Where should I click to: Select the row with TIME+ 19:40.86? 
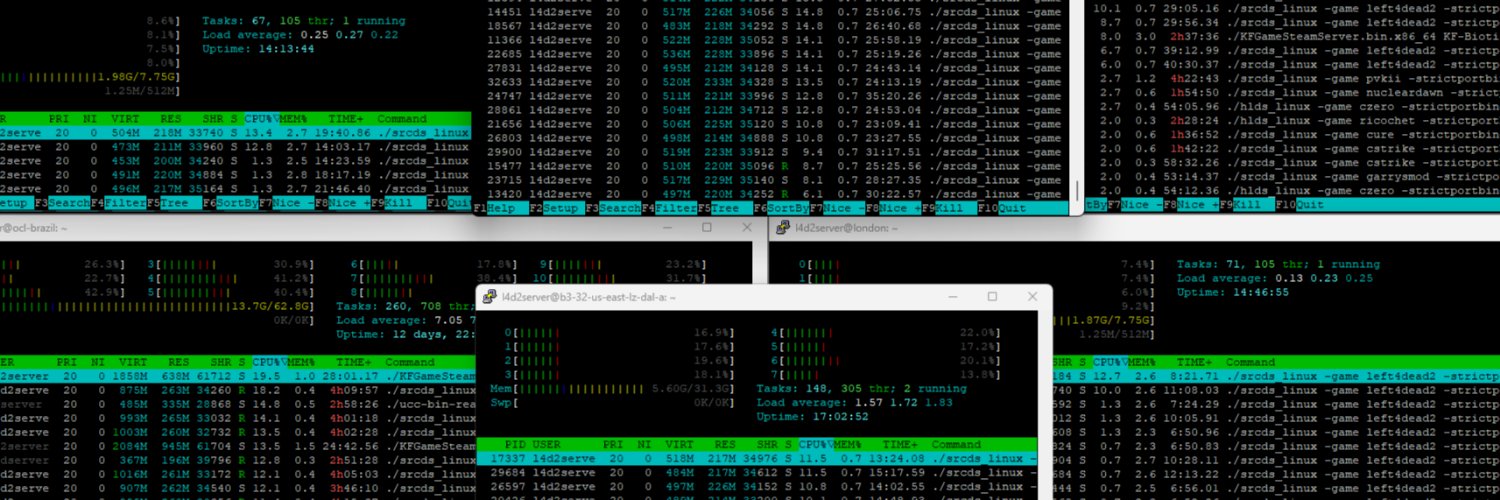coord(236,132)
